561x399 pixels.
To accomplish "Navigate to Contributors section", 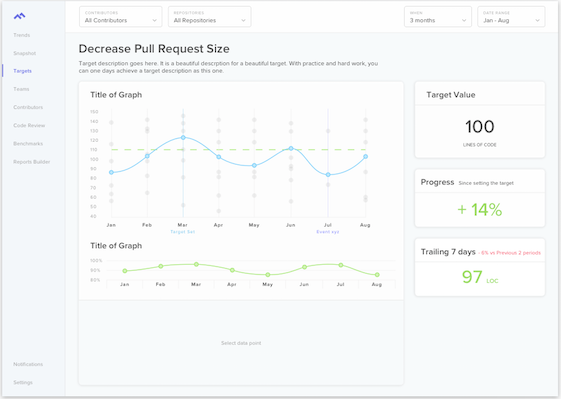I will click(28, 107).
